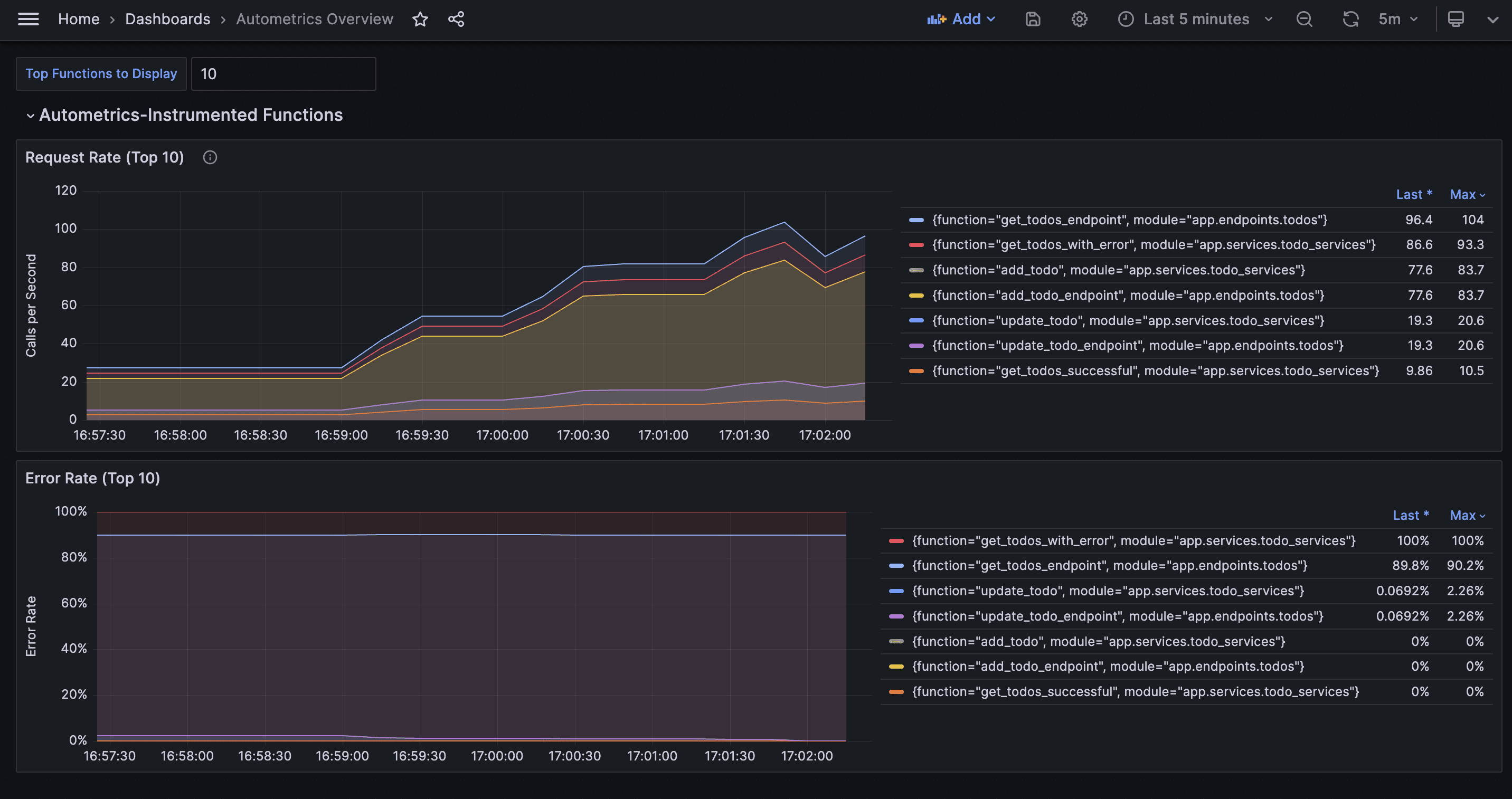Viewport: 1512px width, 799px height.
Task: Click update_todo_endpoint color swatch in Error Rate legend
Action: click(x=896, y=616)
